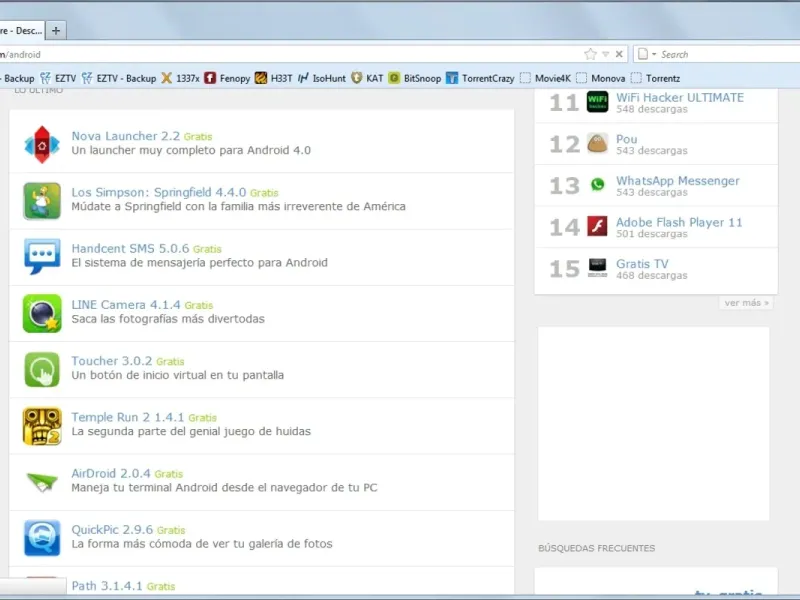
Task: Click the text 'La segunda parte del genial juego de huidas'
Action: pyautogui.click(x=191, y=431)
